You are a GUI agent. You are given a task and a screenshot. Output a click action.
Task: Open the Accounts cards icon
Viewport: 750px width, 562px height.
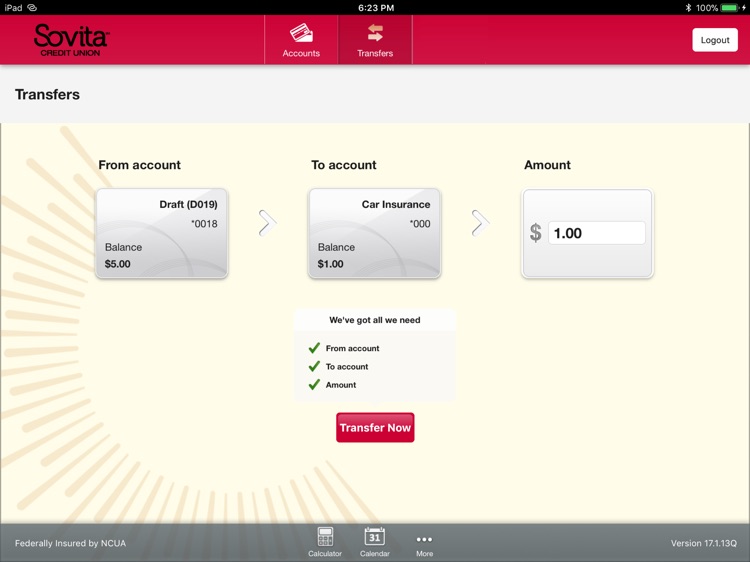point(301,33)
